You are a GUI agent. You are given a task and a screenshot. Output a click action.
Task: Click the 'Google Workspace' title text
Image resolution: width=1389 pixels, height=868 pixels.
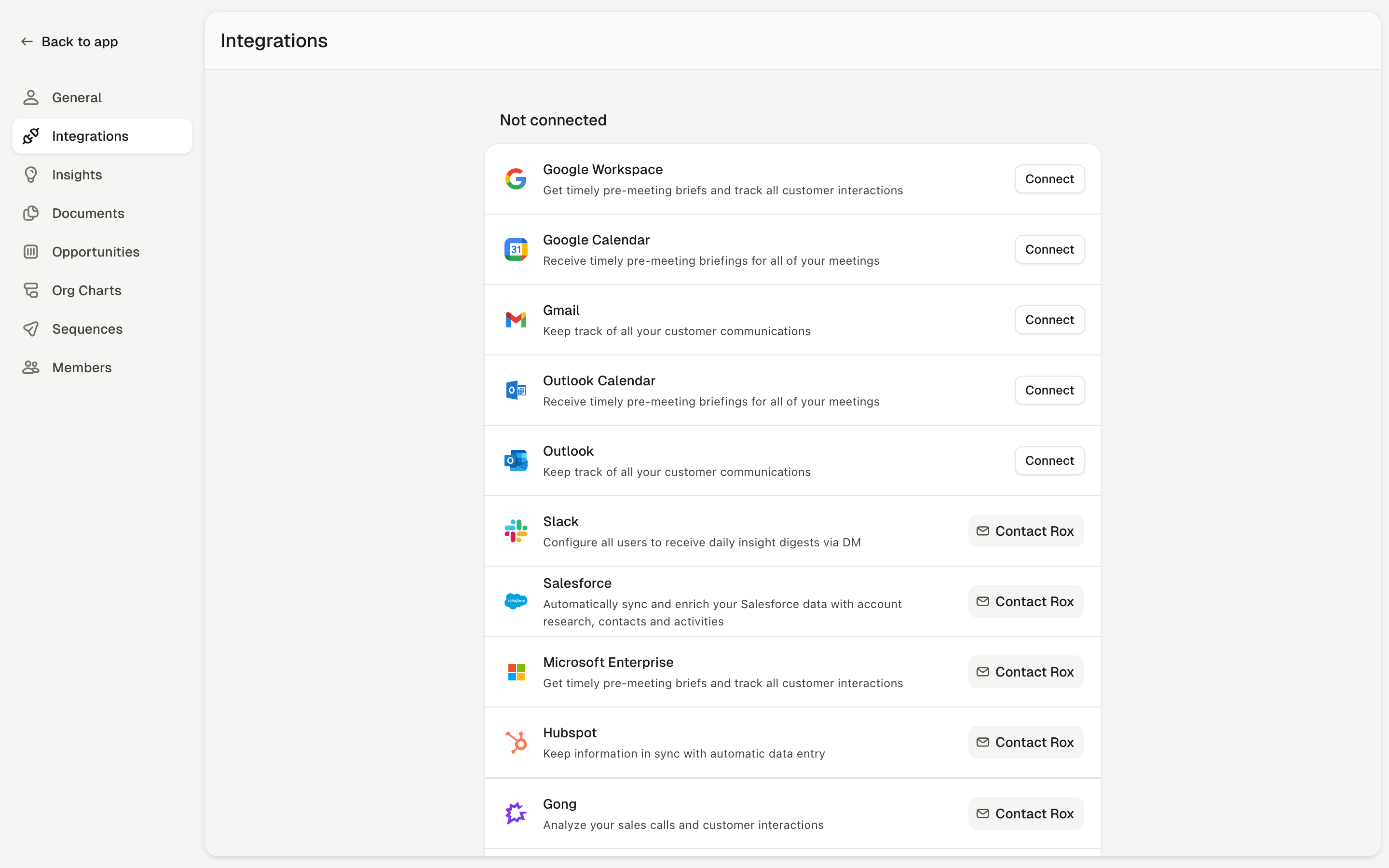pos(603,169)
